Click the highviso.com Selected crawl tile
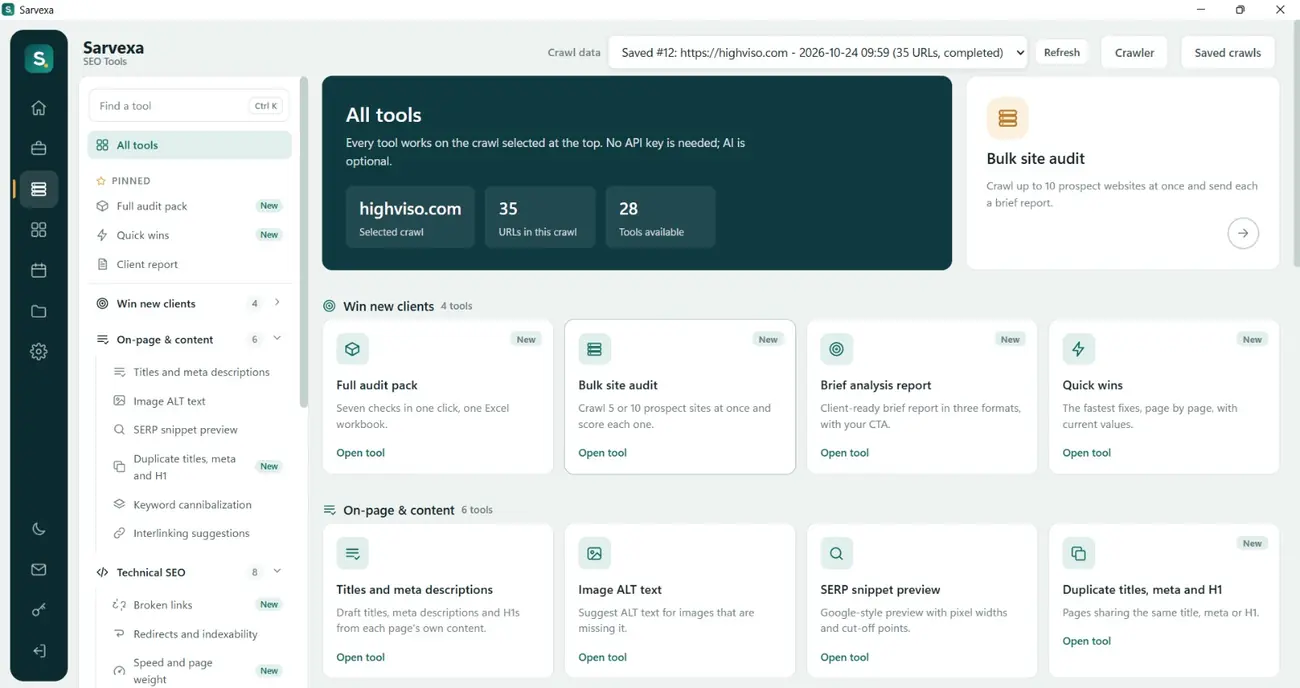The height and width of the screenshot is (688, 1300). coord(410,217)
